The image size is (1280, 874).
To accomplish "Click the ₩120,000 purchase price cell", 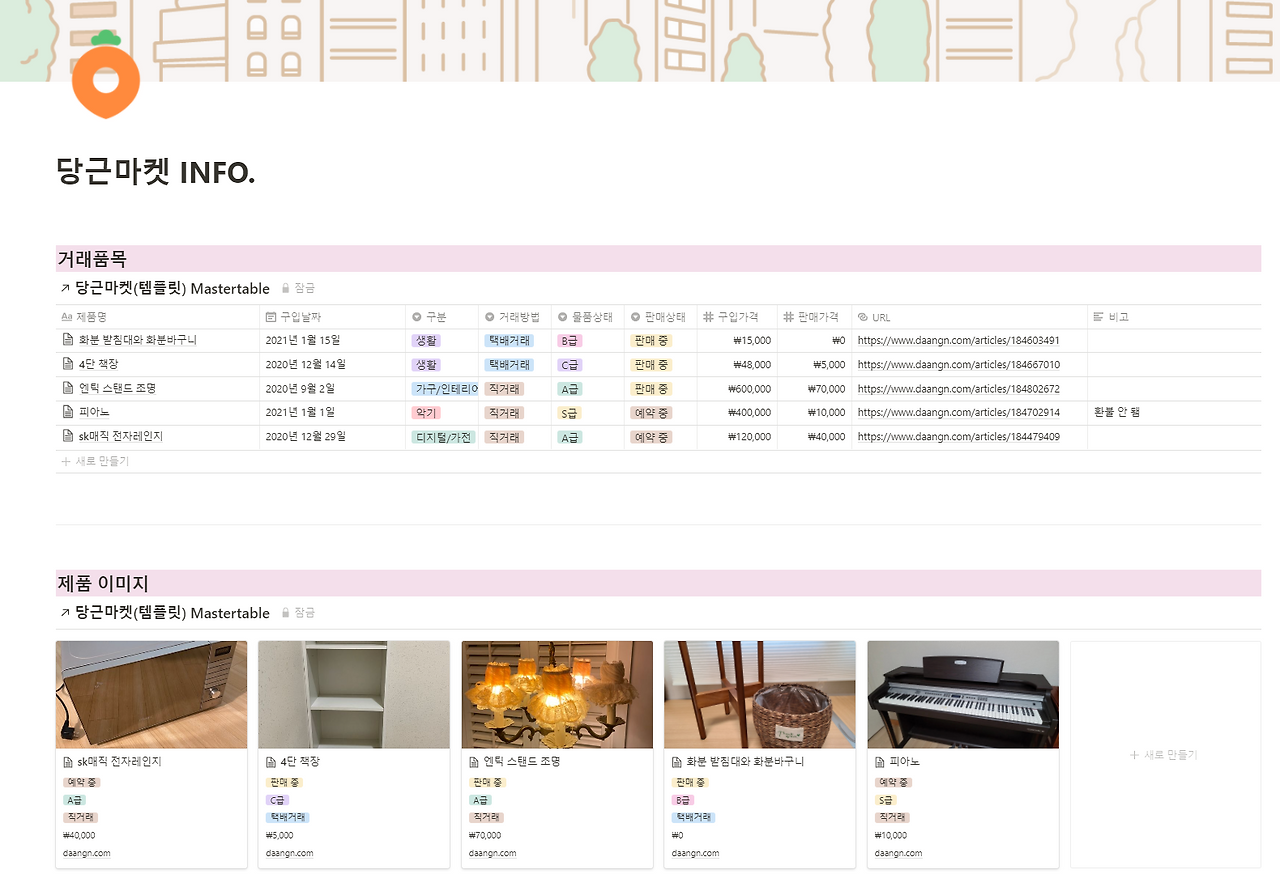I will pyautogui.click(x=737, y=437).
